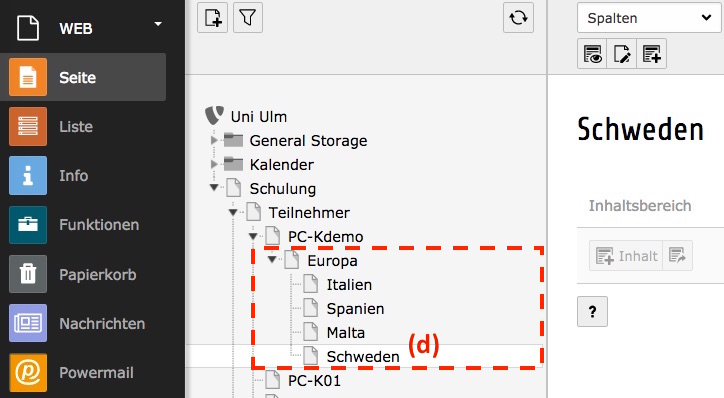
Task: Open the Info module
Action: (x=83, y=175)
